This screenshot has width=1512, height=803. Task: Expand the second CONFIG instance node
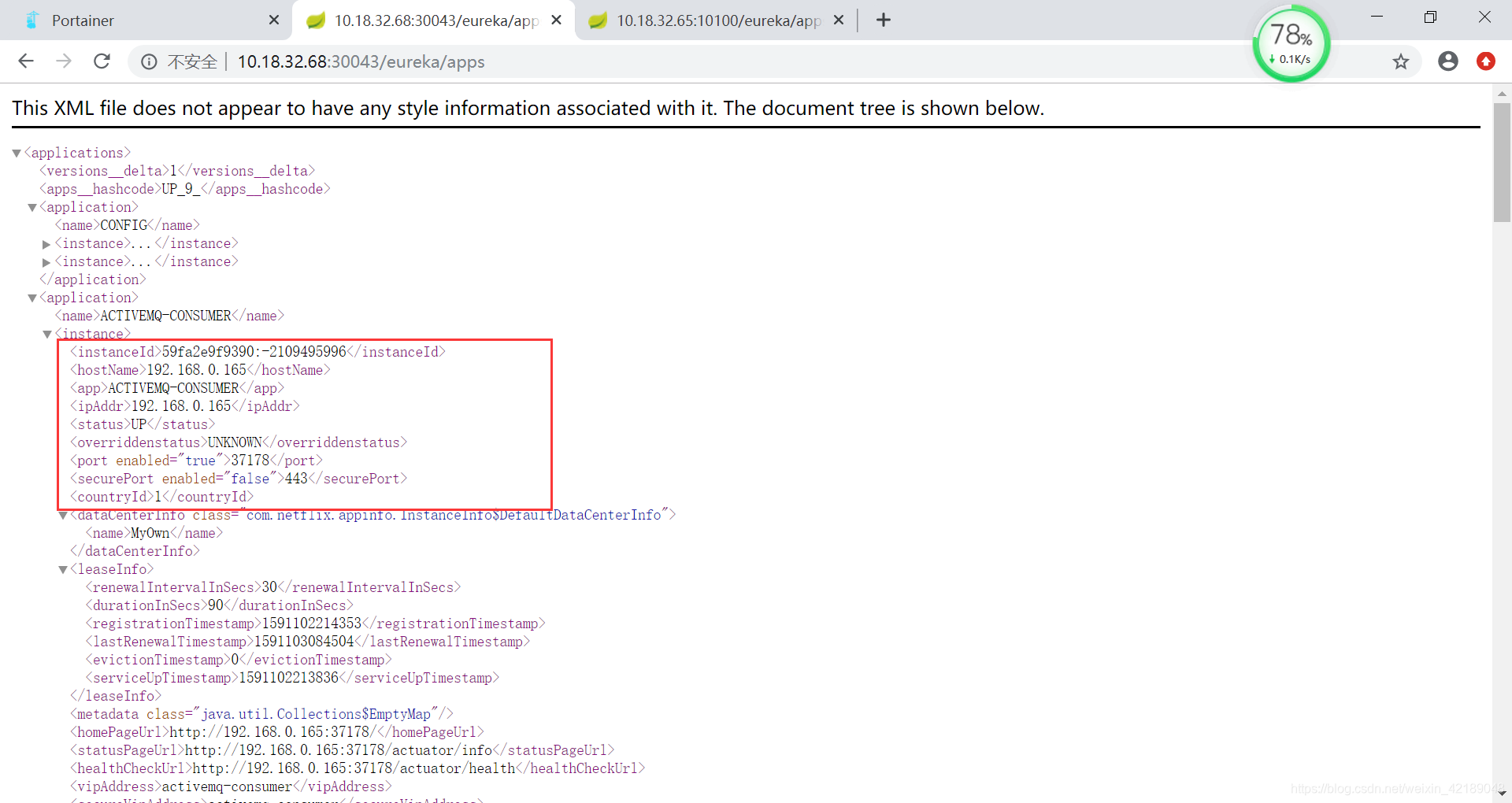(x=46, y=263)
